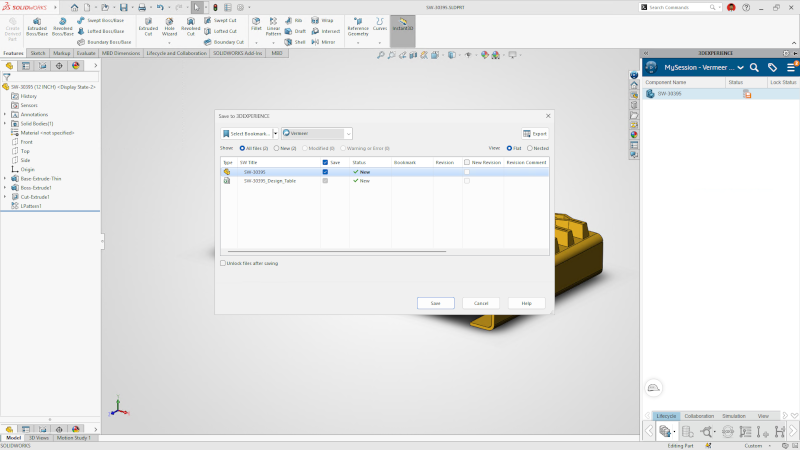
Task: Click the tag icon in MySession header
Action: pos(772,67)
